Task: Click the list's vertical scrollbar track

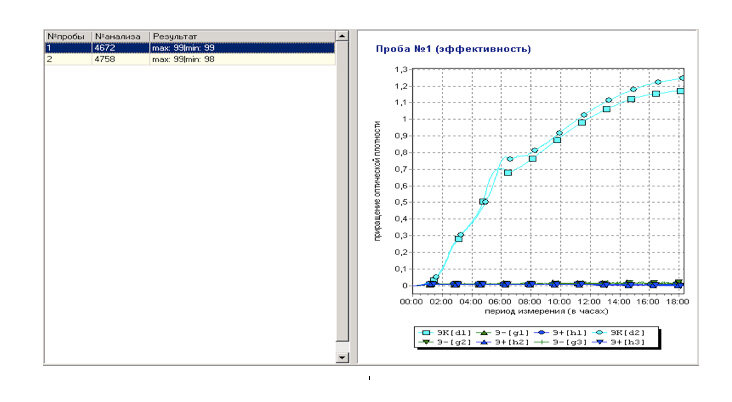Action: tap(342, 200)
